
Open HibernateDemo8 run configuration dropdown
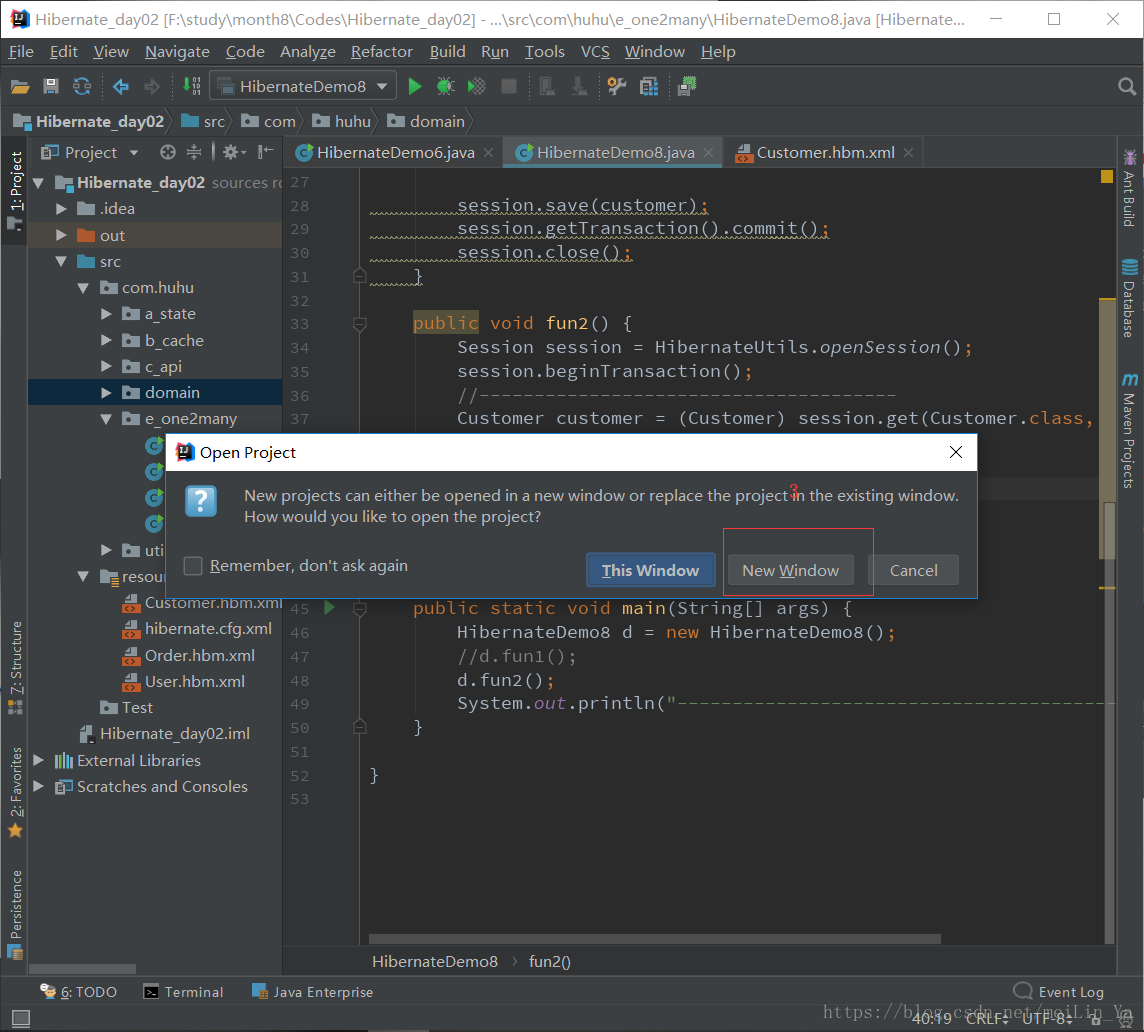304,86
